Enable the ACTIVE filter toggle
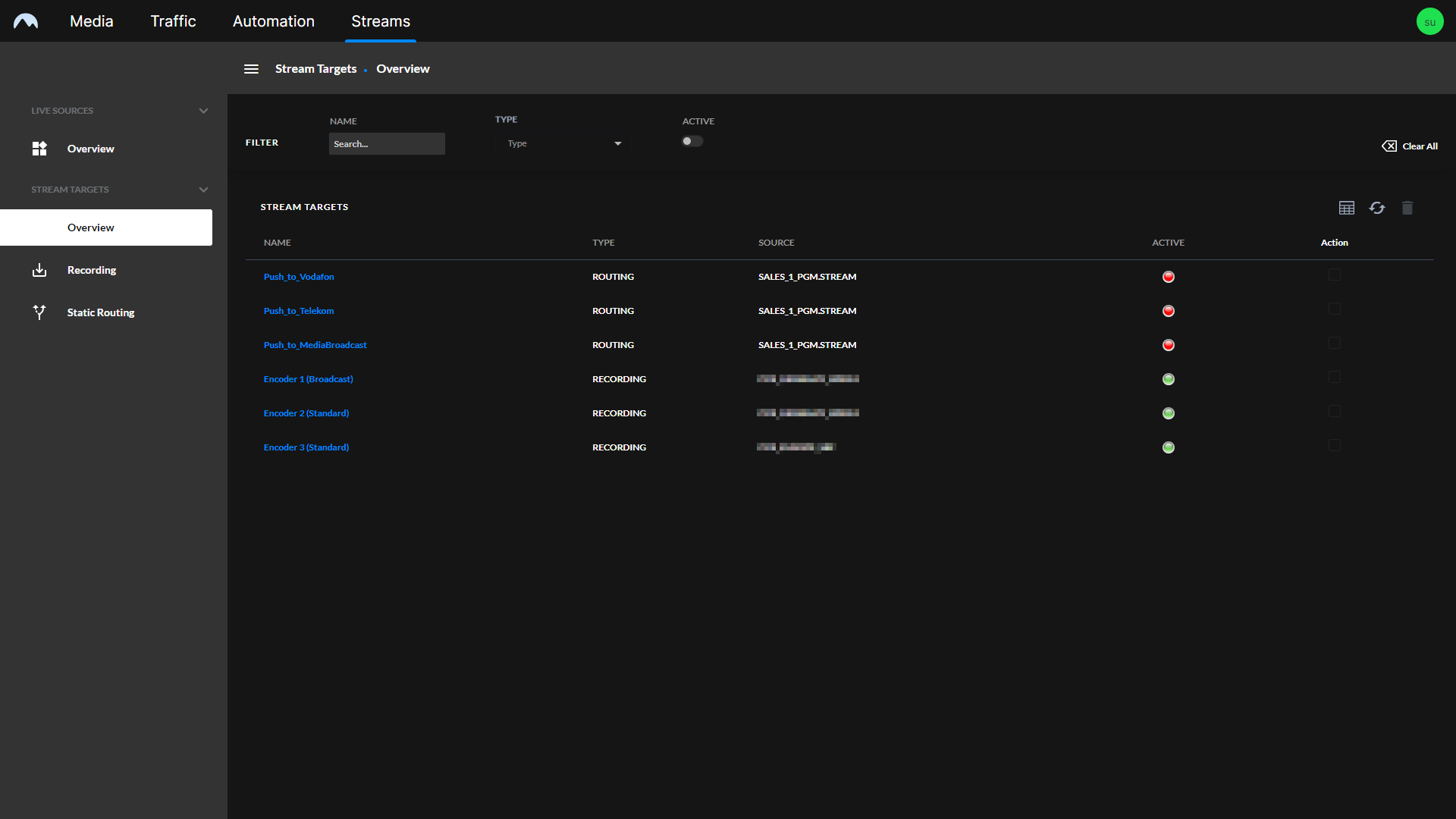 [692, 141]
